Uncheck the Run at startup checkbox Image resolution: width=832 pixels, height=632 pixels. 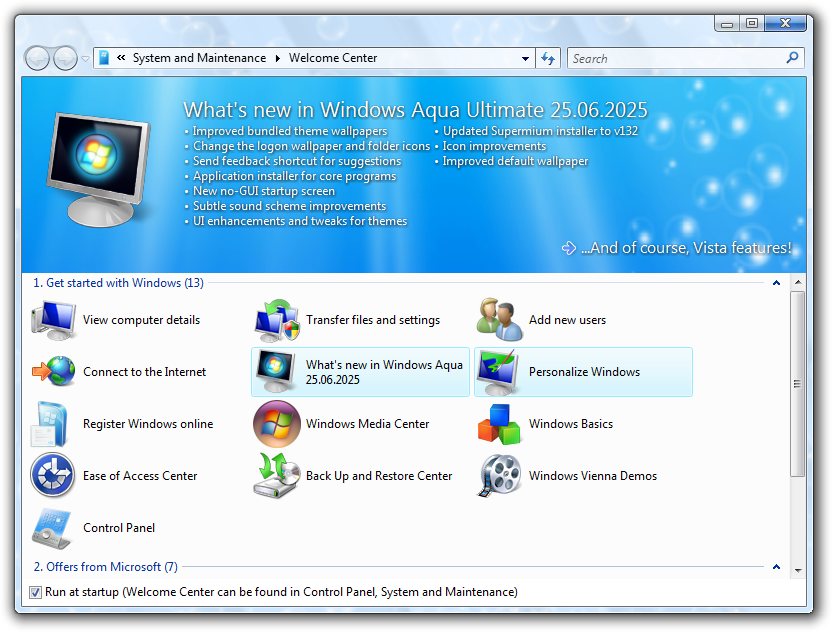pyautogui.click(x=36, y=592)
